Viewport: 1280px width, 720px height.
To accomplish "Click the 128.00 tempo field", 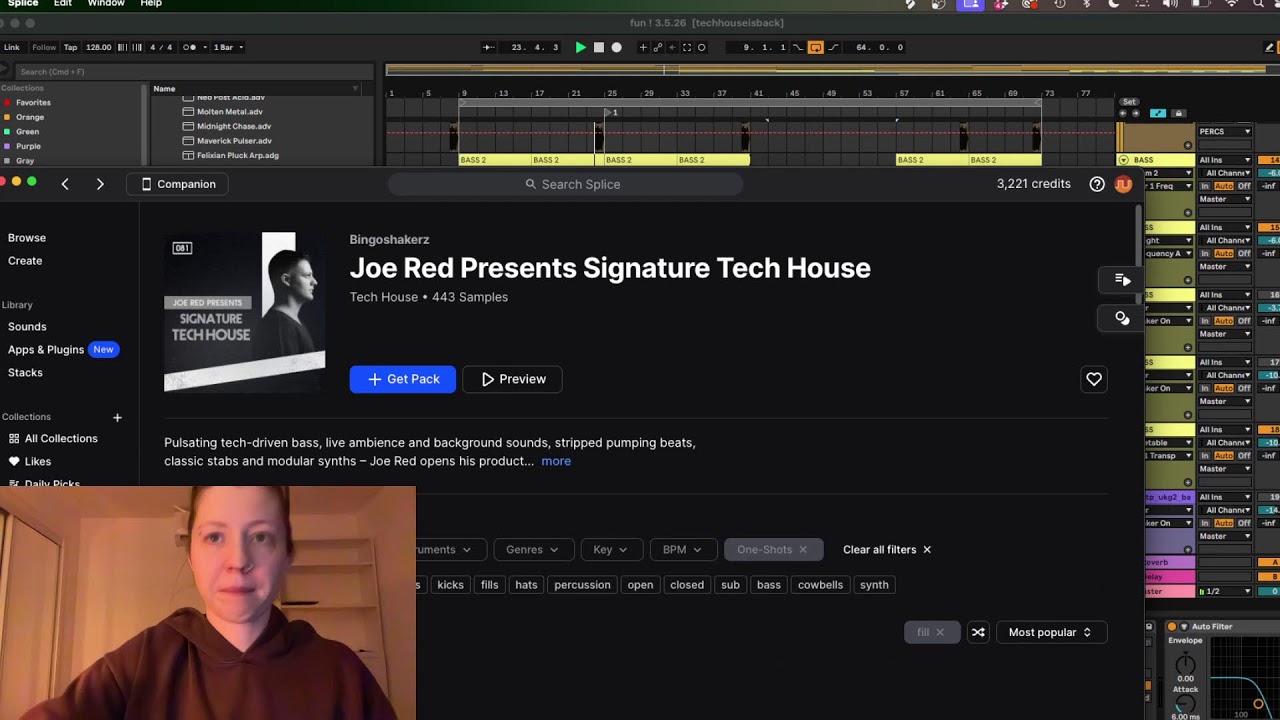I will tap(99, 47).
